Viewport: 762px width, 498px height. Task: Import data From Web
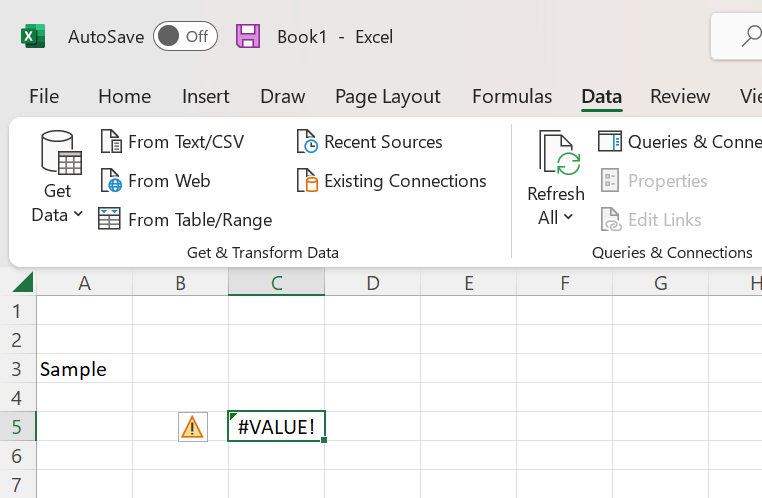click(155, 181)
